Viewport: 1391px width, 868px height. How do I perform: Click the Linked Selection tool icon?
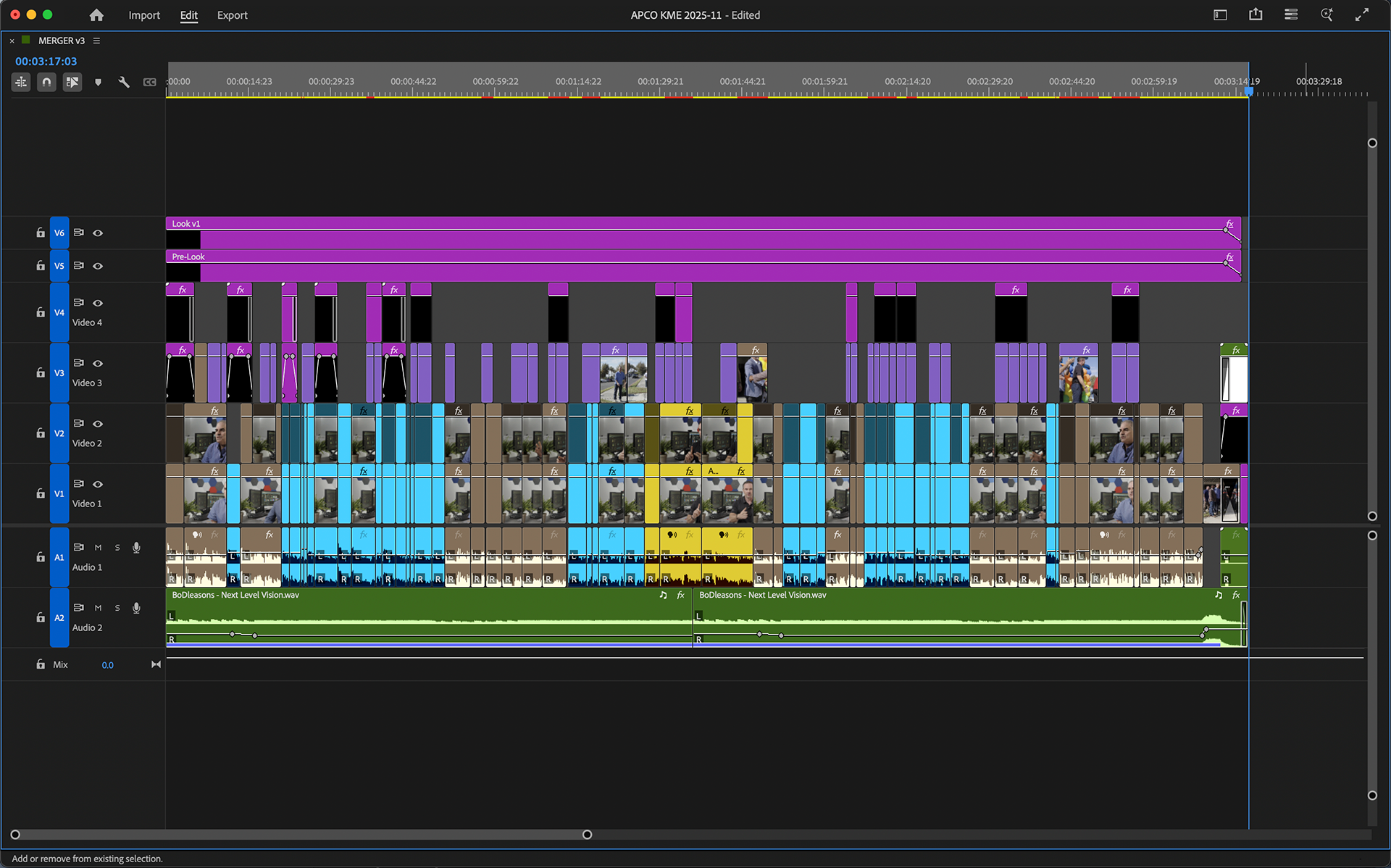pos(72,82)
